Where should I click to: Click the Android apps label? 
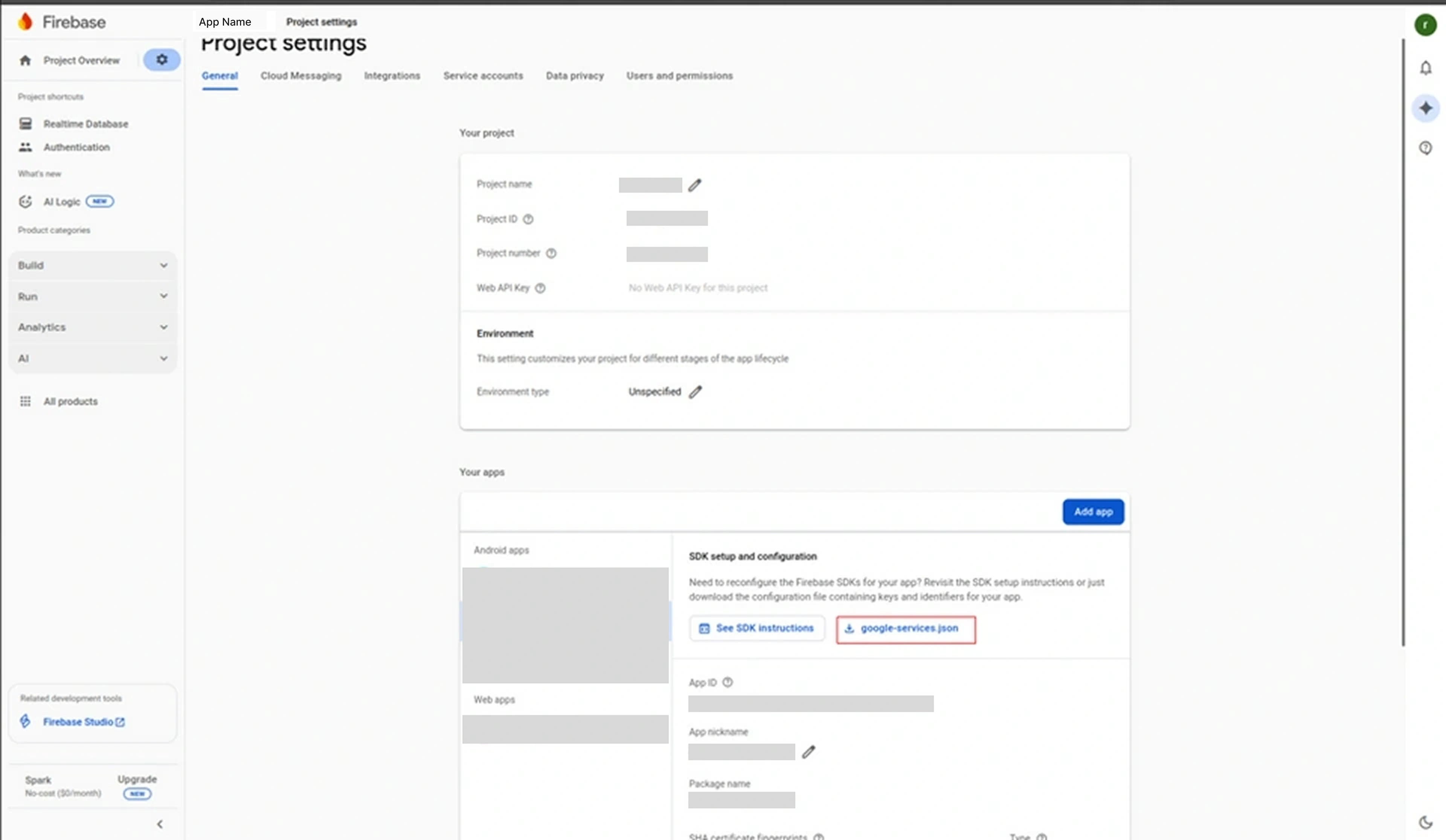(501, 551)
